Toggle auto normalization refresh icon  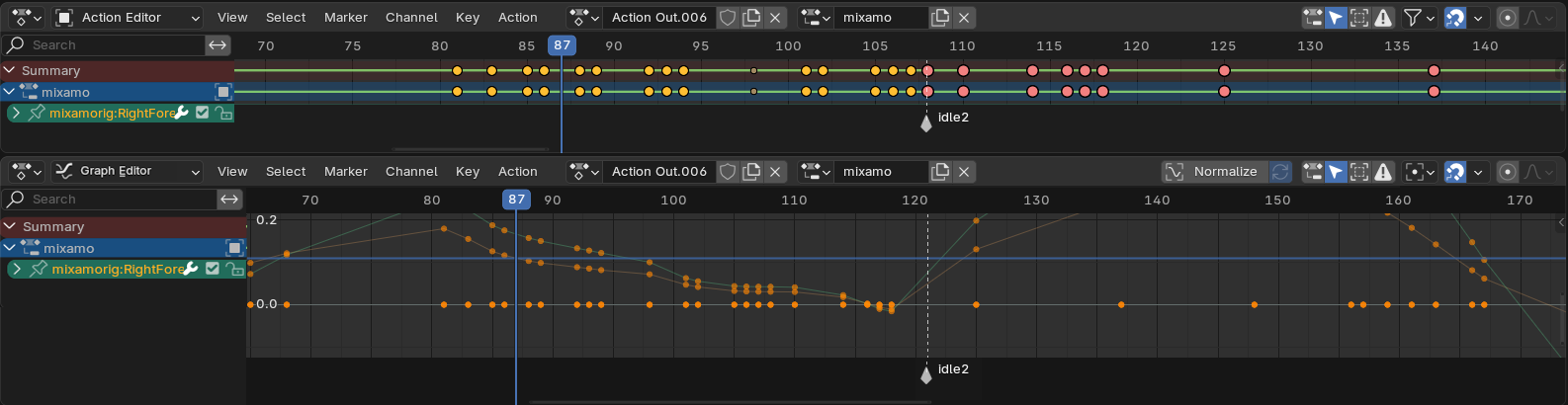[1280, 171]
